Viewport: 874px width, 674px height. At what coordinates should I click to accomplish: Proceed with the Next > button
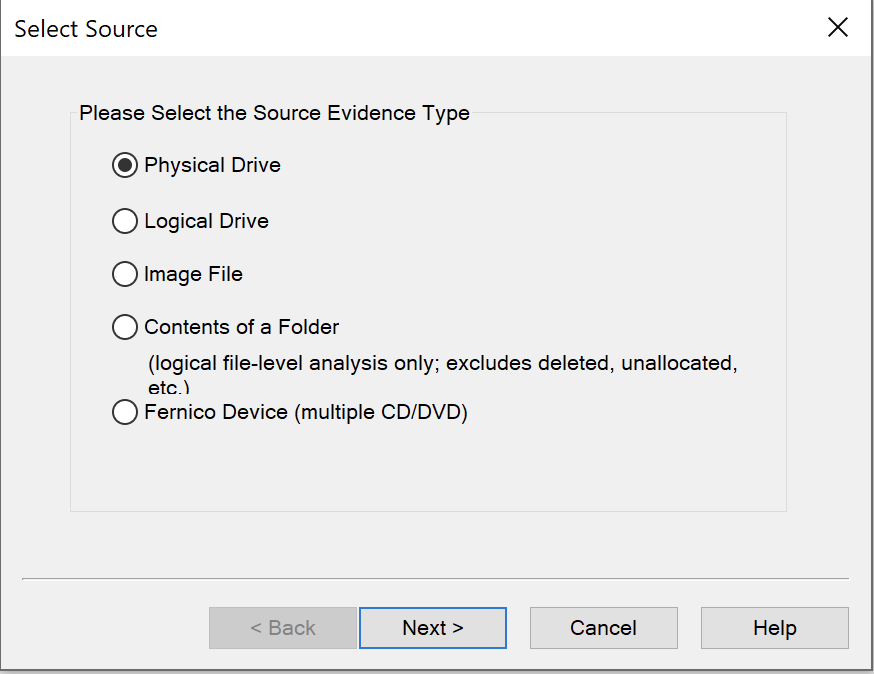433,628
